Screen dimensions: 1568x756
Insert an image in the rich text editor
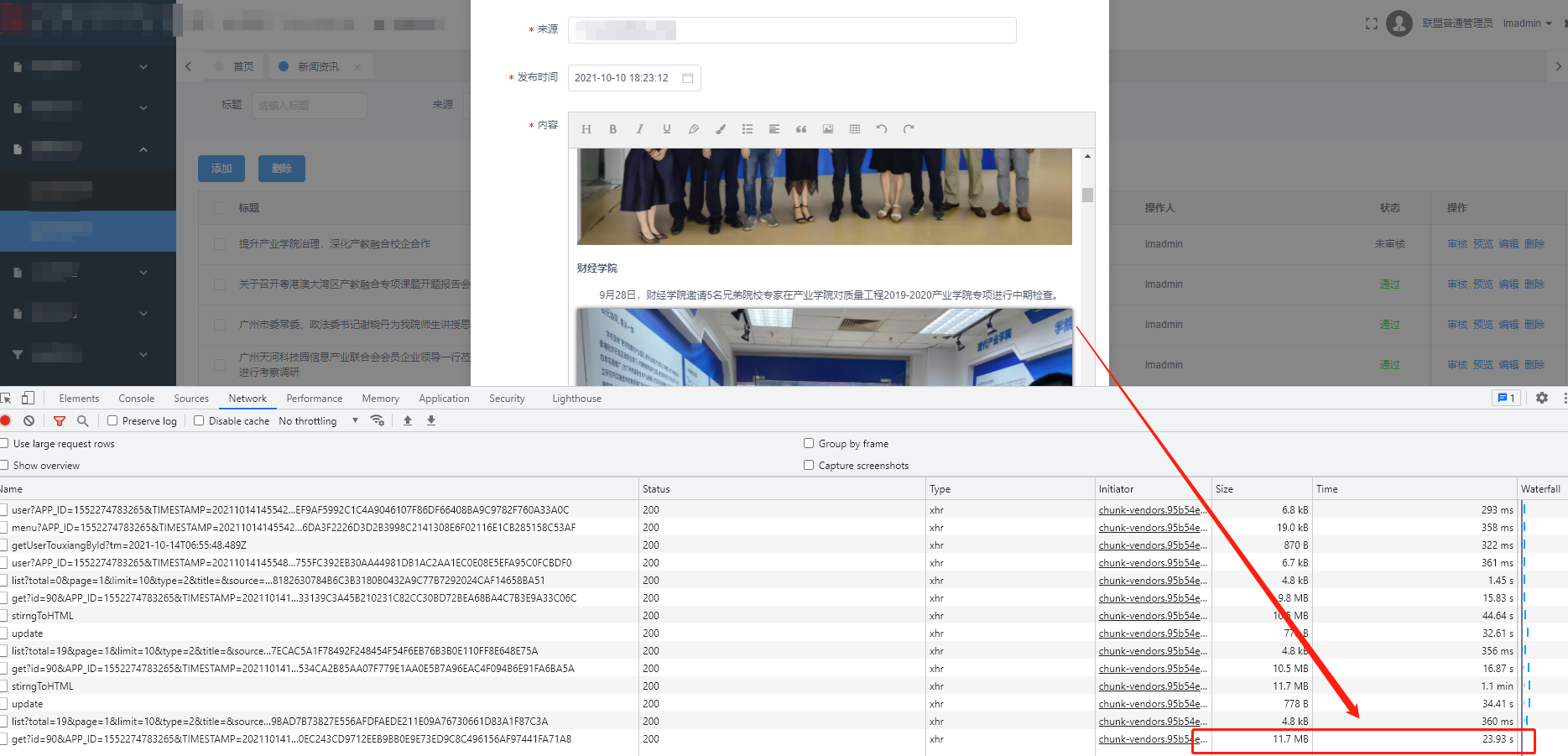click(828, 128)
